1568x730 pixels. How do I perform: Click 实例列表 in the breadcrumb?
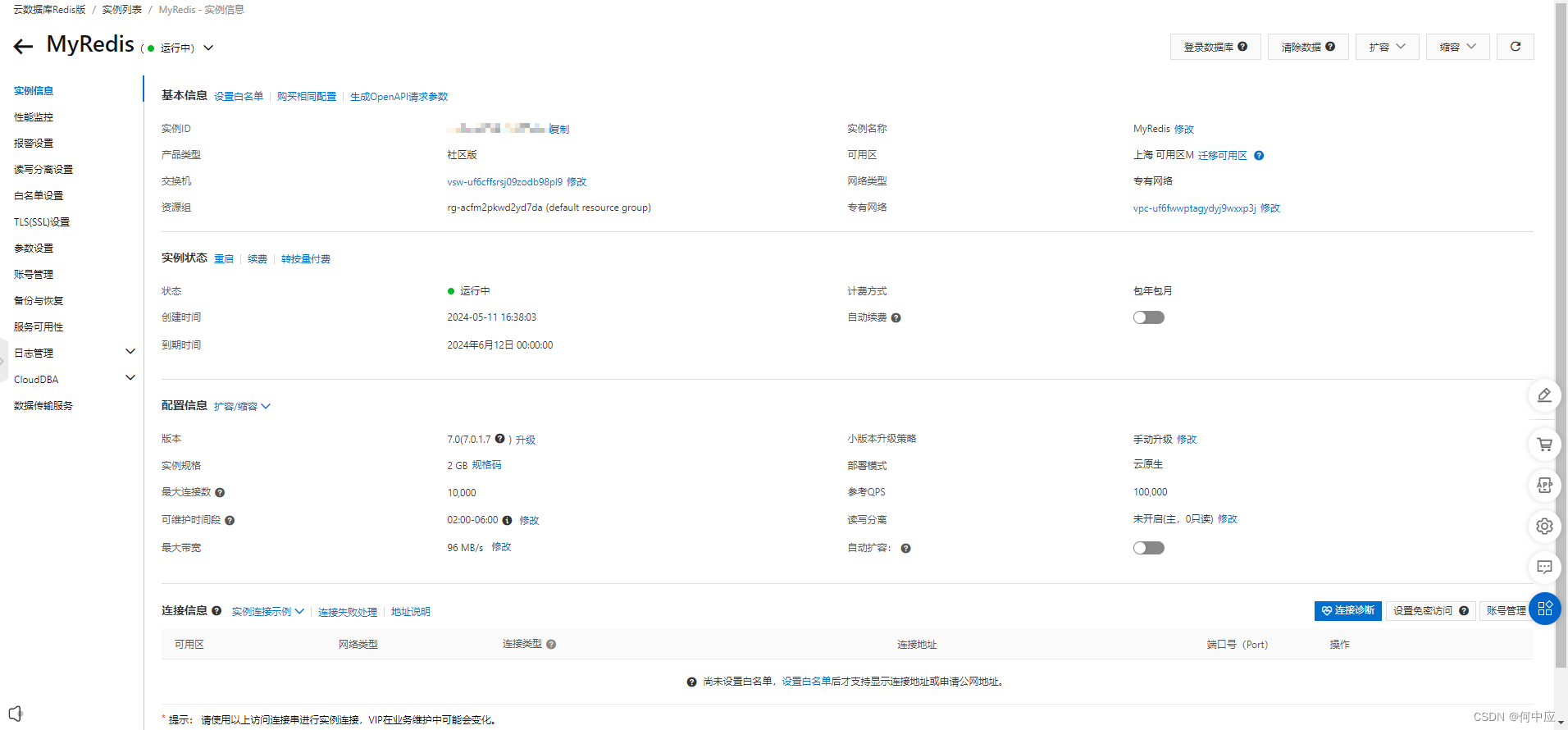coord(121,10)
